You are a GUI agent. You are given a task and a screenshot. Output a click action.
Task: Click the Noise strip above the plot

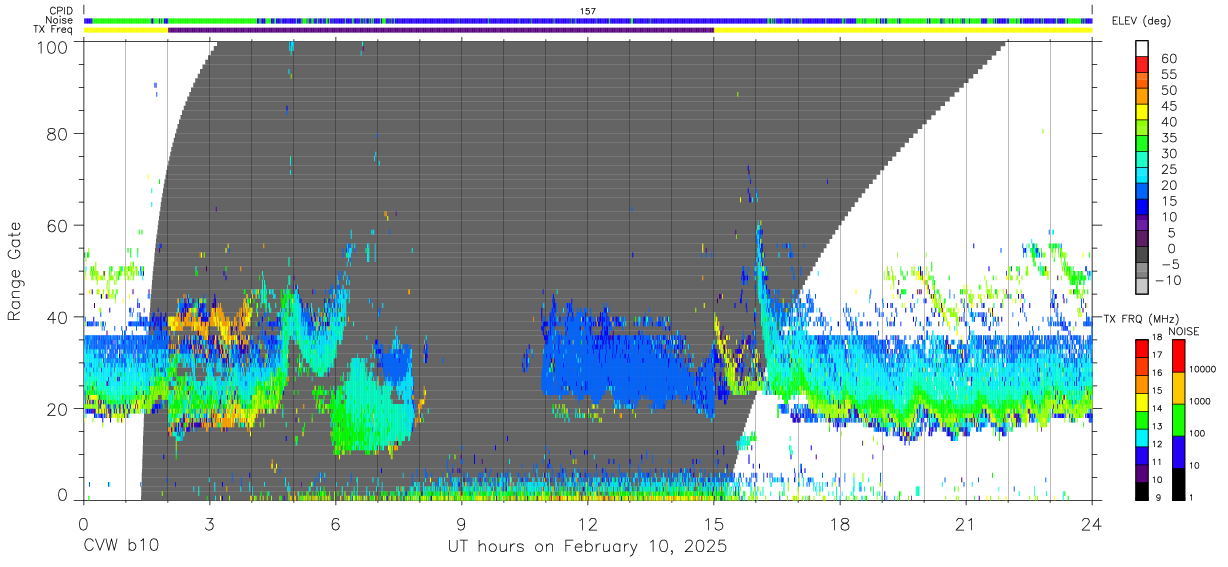pyautogui.click(x=588, y=20)
